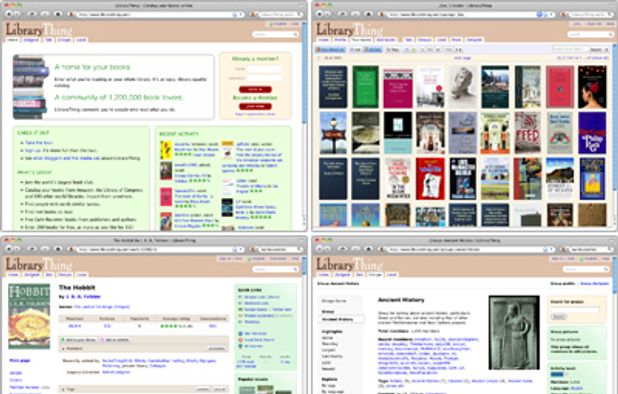The height and width of the screenshot is (394, 618).
Task: Open the green book cover in the first row
Action: click(x=365, y=87)
